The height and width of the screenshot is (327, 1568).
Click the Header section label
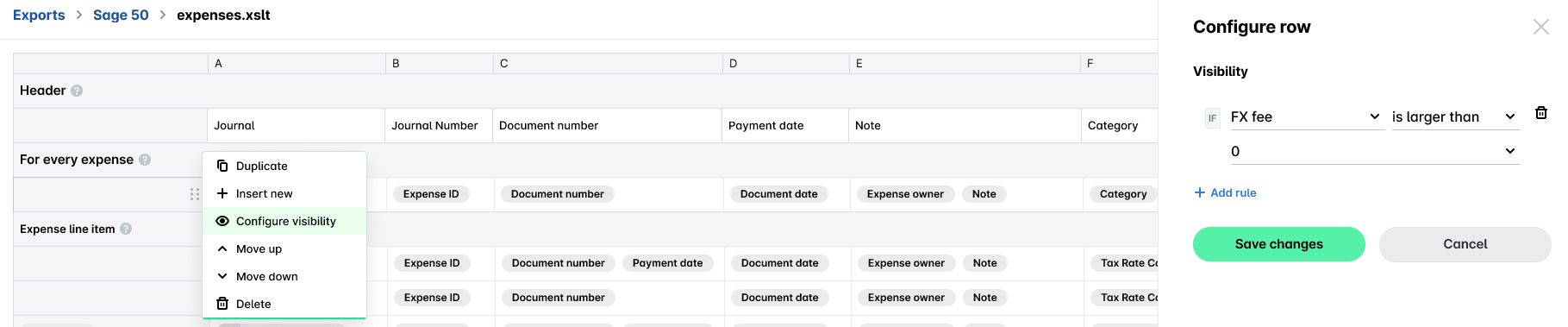pyautogui.click(x=42, y=91)
